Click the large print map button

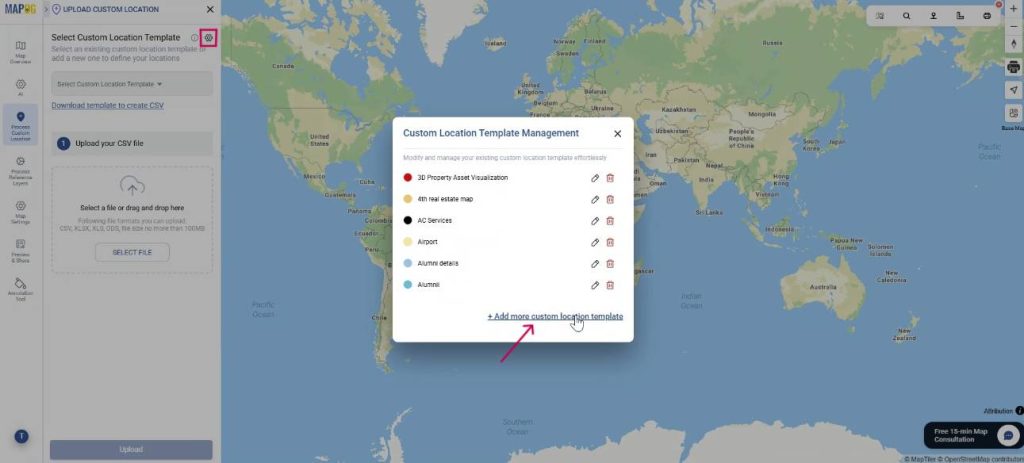pos(1014,67)
